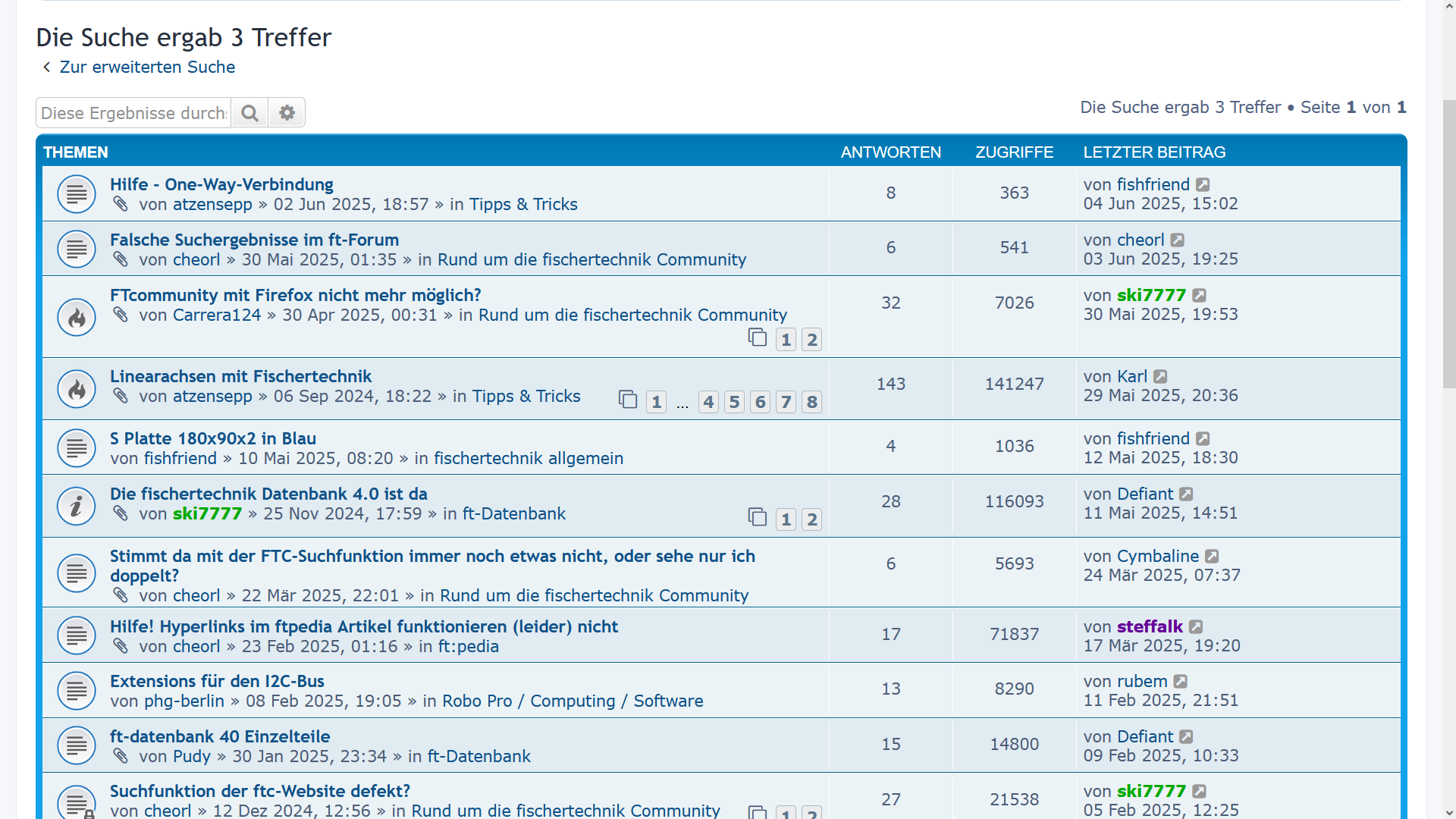This screenshot has height=819, width=1456.
Task: View profile of last poster rubem
Action: [1142, 681]
